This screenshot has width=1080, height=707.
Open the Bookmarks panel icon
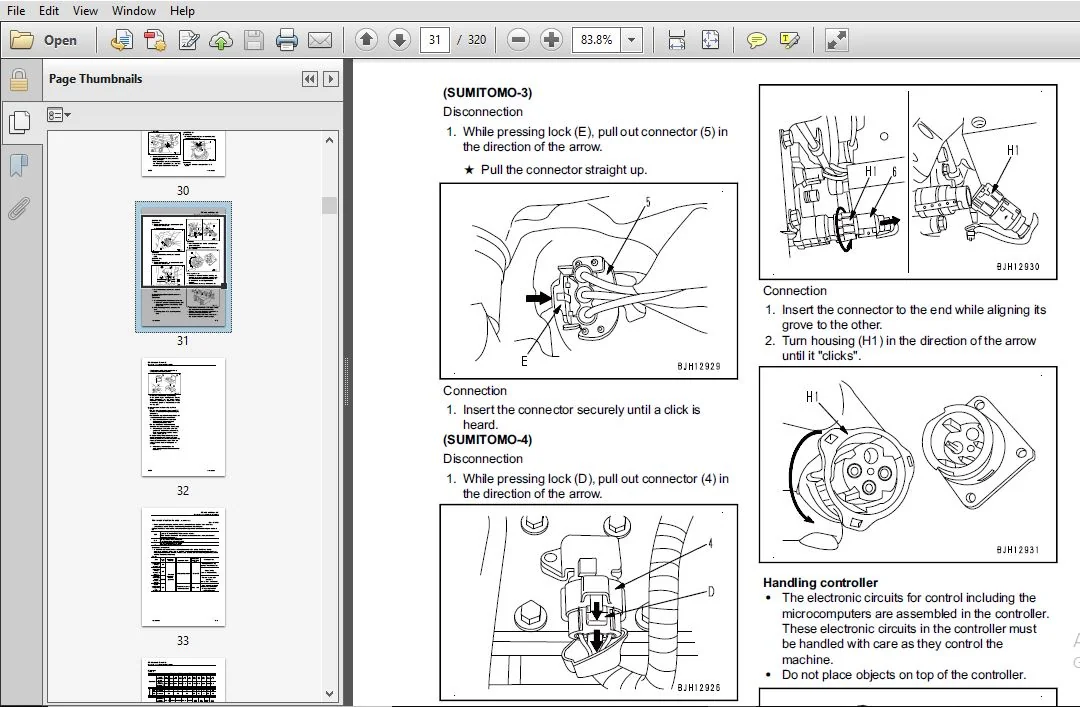click(x=19, y=166)
